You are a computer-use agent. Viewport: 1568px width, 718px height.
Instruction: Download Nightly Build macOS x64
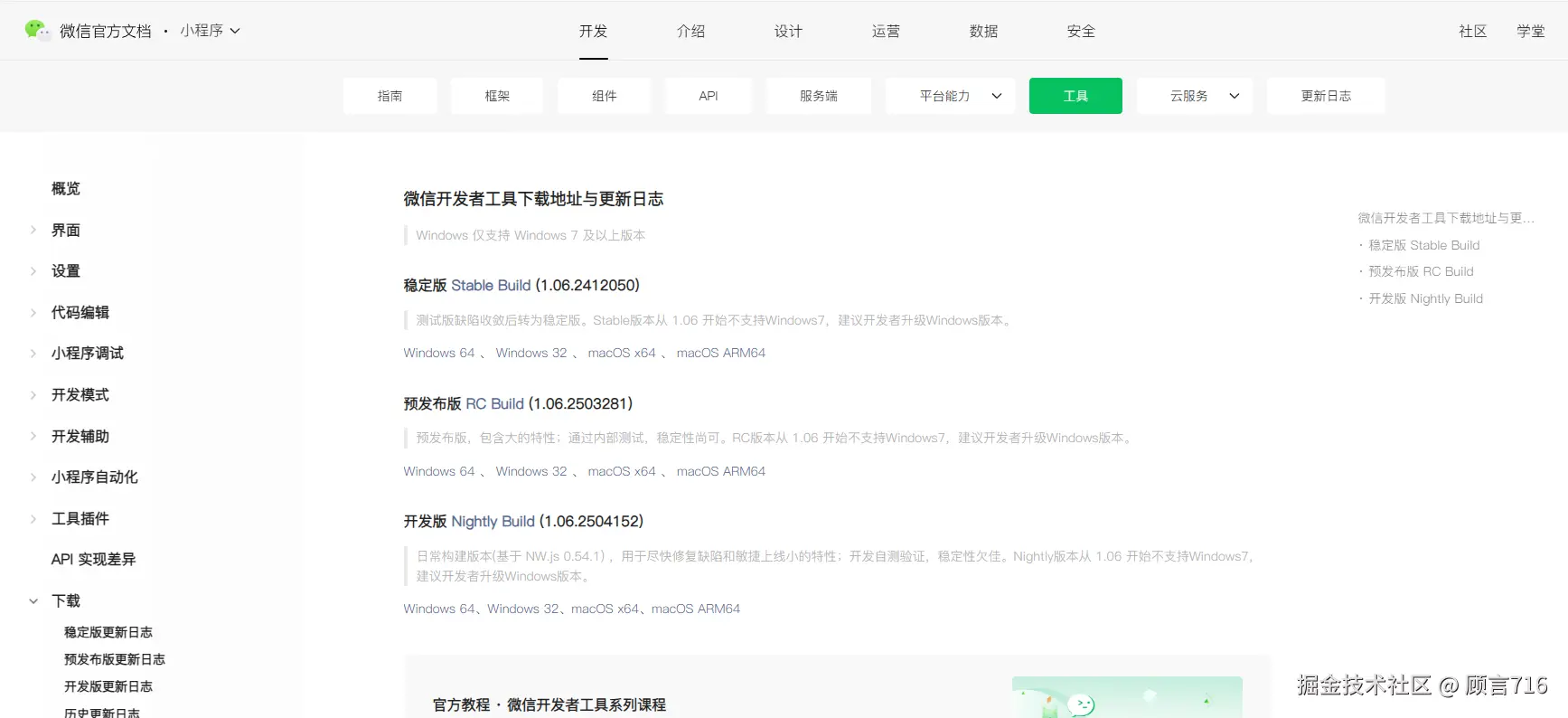click(605, 609)
